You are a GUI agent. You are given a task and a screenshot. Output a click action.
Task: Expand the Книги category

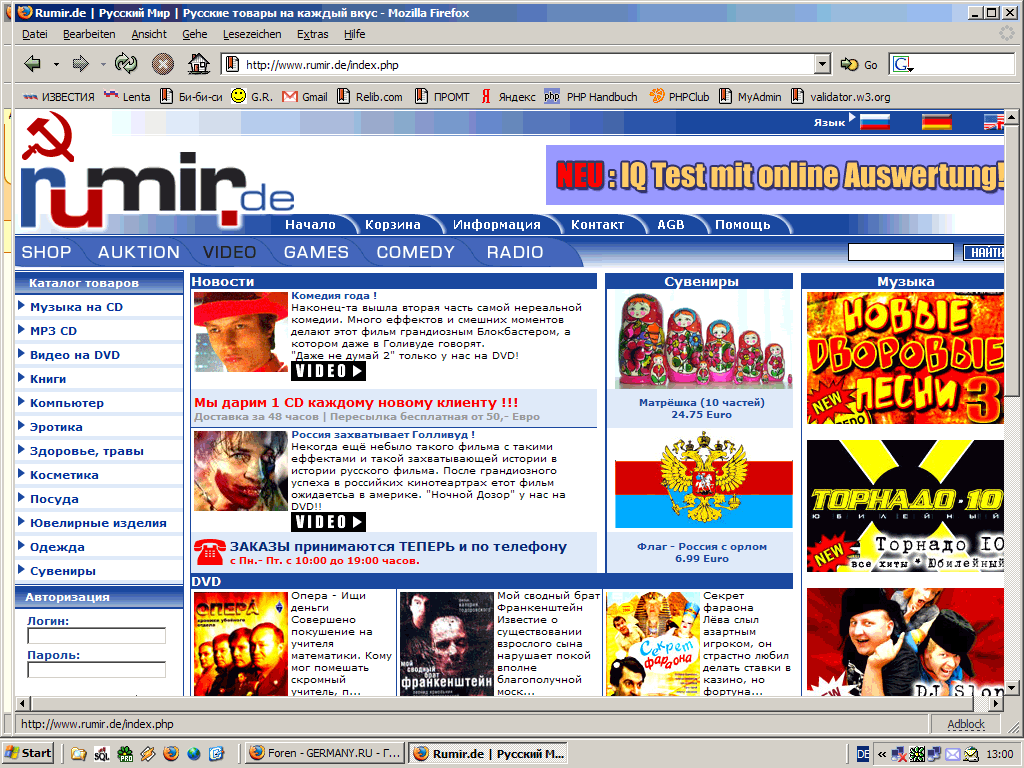48,379
